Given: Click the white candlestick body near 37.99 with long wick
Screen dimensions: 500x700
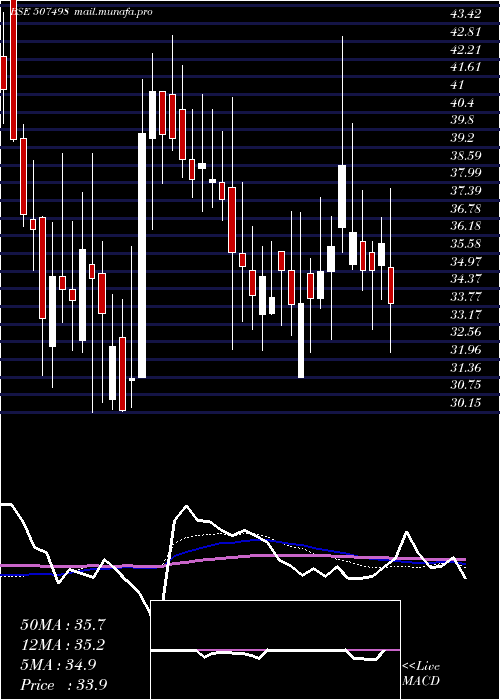Looking at the screenshot, I should (342, 196).
